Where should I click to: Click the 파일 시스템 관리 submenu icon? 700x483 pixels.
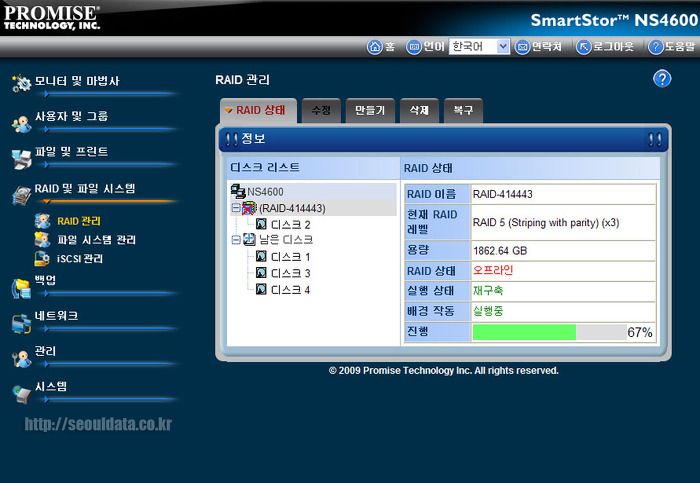pyautogui.click(x=42, y=240)
